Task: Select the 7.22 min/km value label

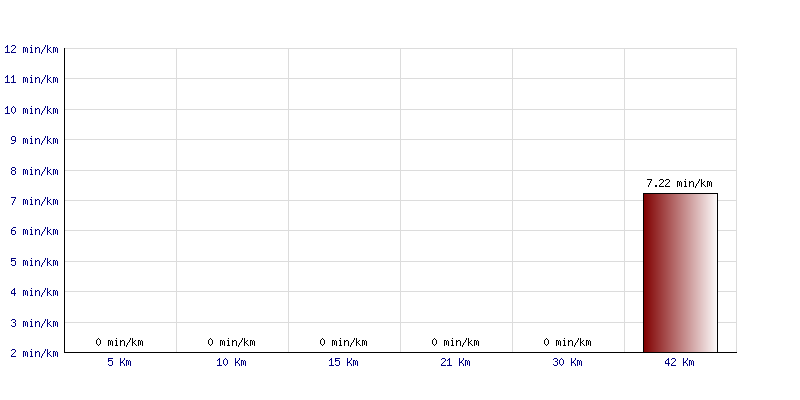Action: click(679, 183)
